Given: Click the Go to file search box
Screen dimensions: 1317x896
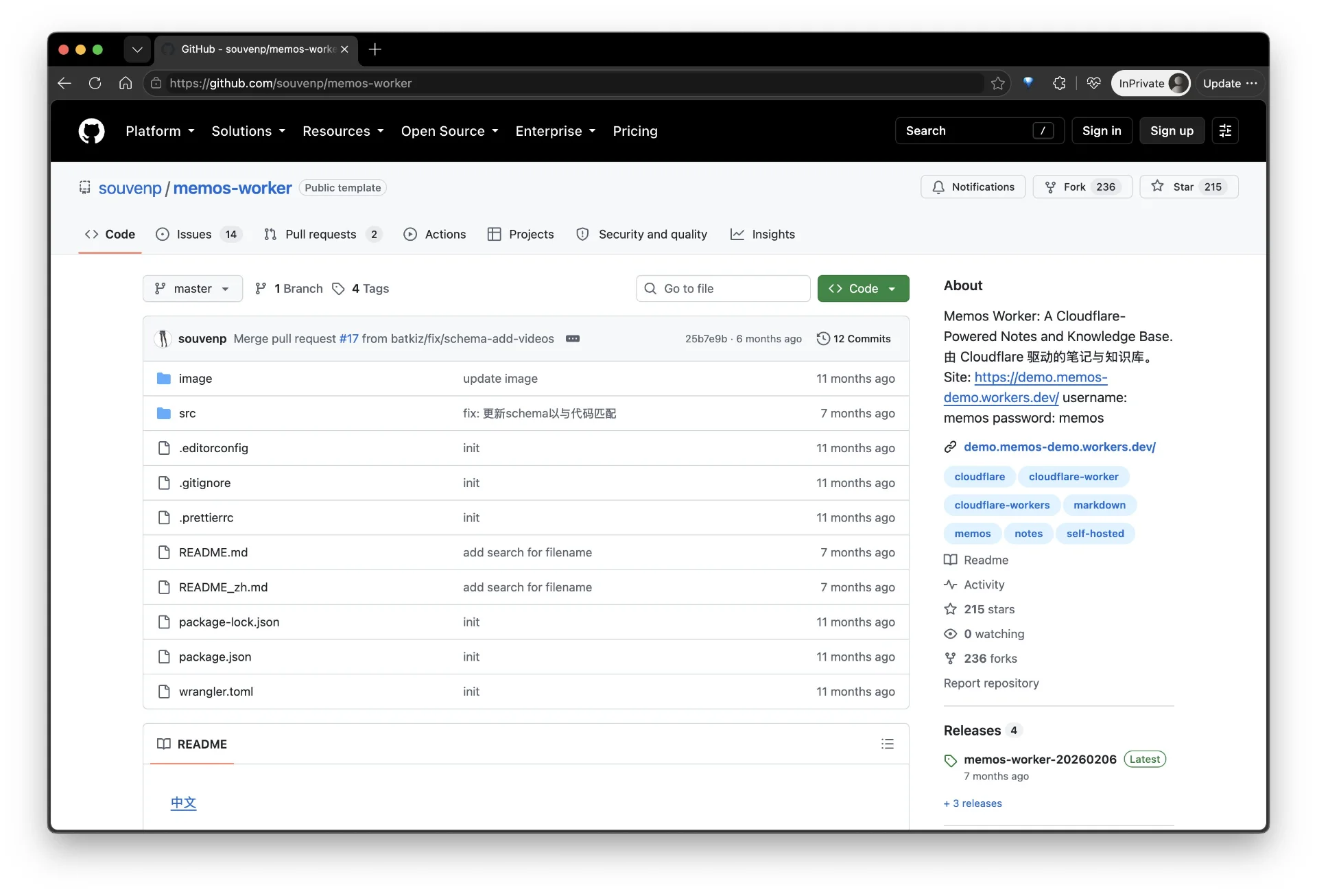Looking at the screenshot, I should pos(723,289).
